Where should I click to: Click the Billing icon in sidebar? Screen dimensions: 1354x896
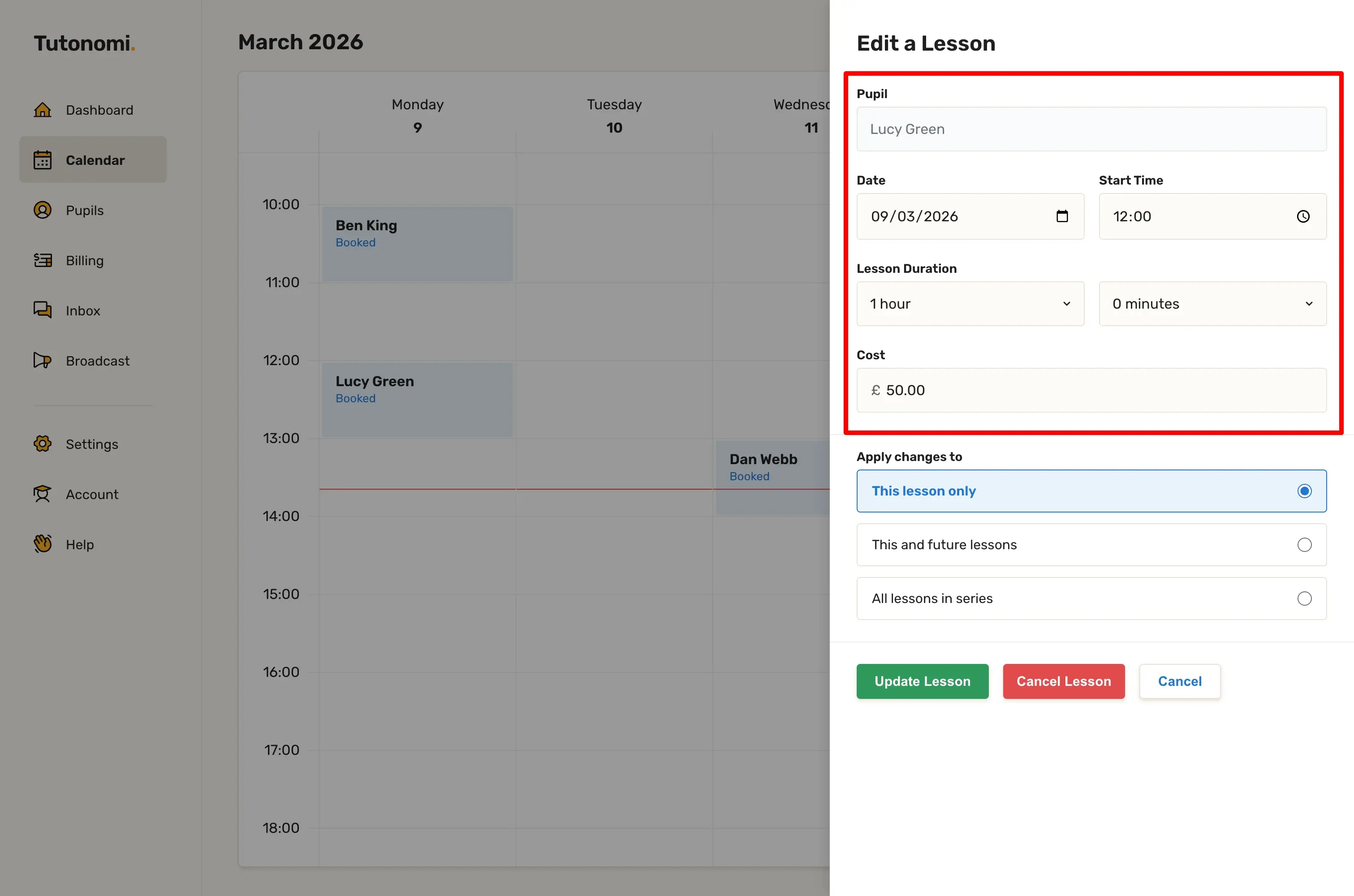(x=42, y=261)
